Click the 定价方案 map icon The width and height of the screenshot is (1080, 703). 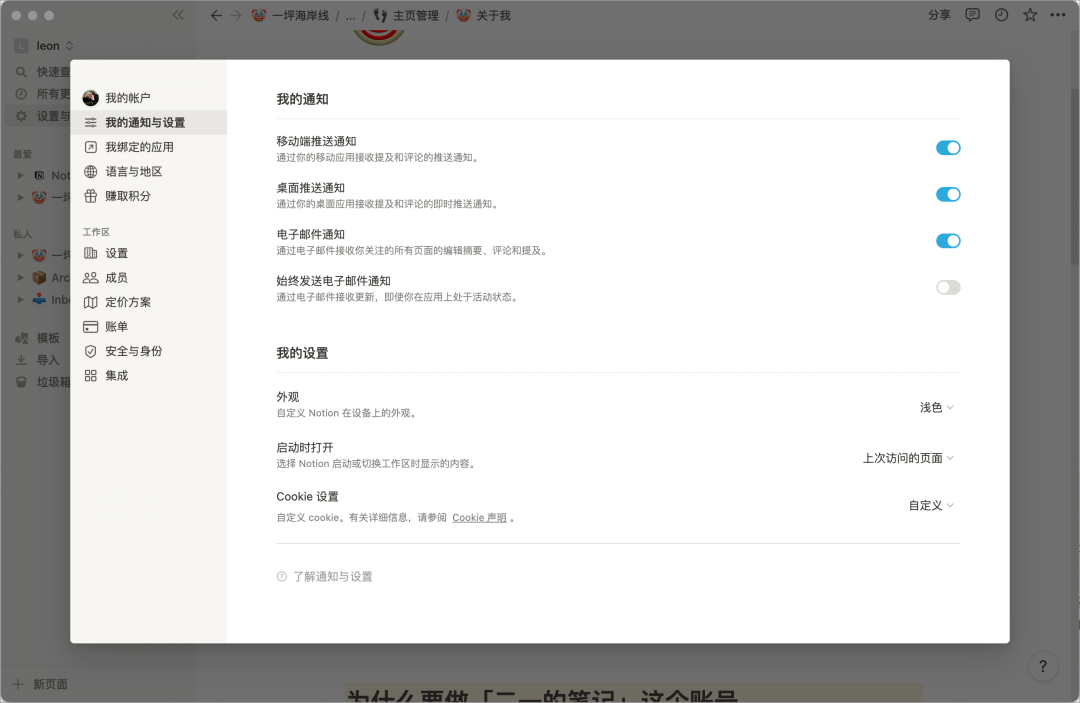pos(90,302)
